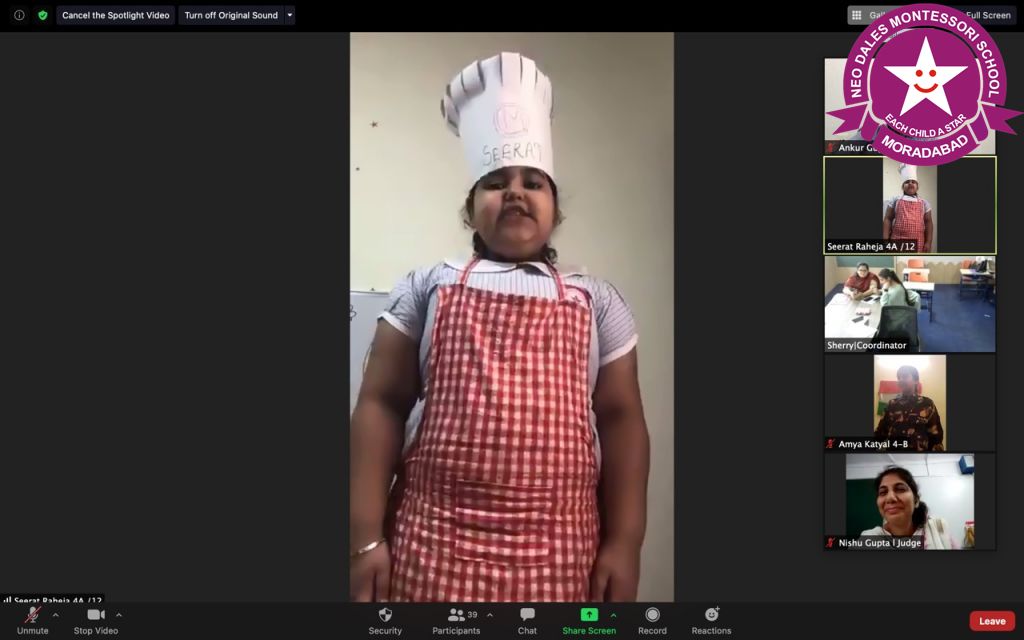Open the Participants panel

pos(456,621)
